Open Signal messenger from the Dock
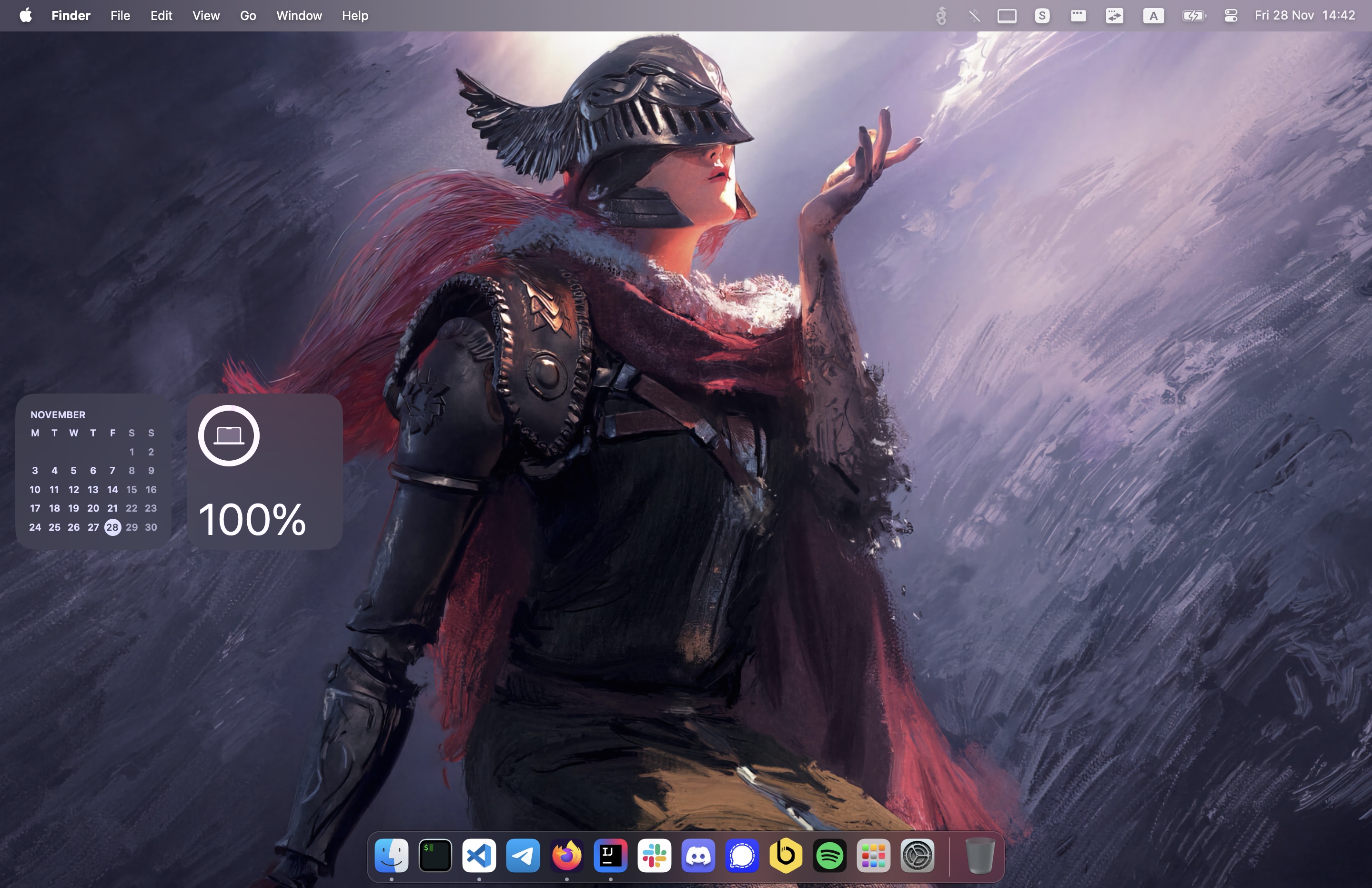 tap(742, 855)
